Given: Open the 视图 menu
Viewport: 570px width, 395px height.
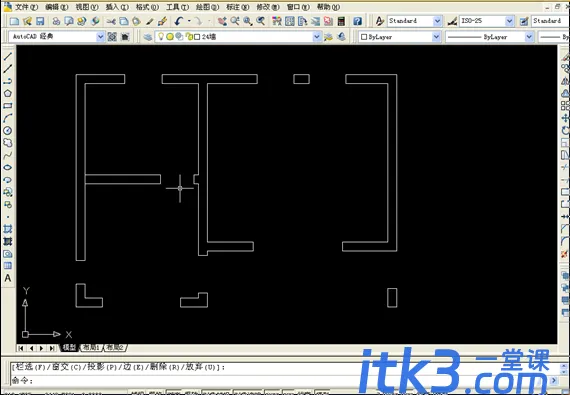Looking at the screenshot, I should [x=87, y=7].
